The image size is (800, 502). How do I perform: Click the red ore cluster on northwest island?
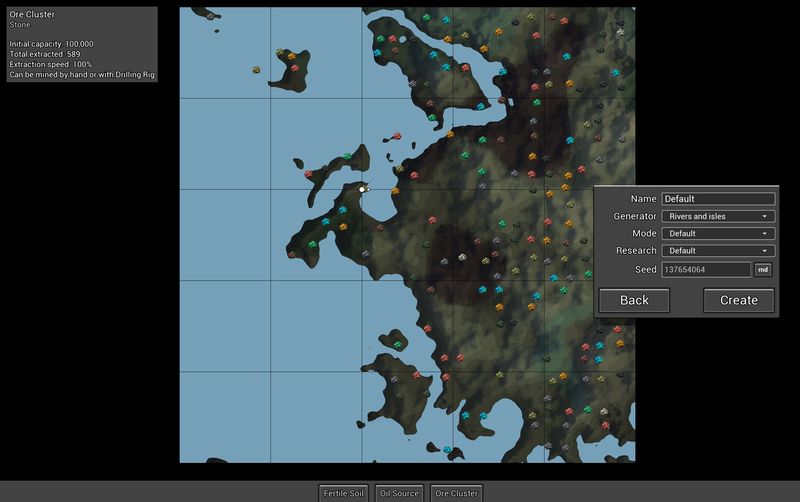[294, 67]
